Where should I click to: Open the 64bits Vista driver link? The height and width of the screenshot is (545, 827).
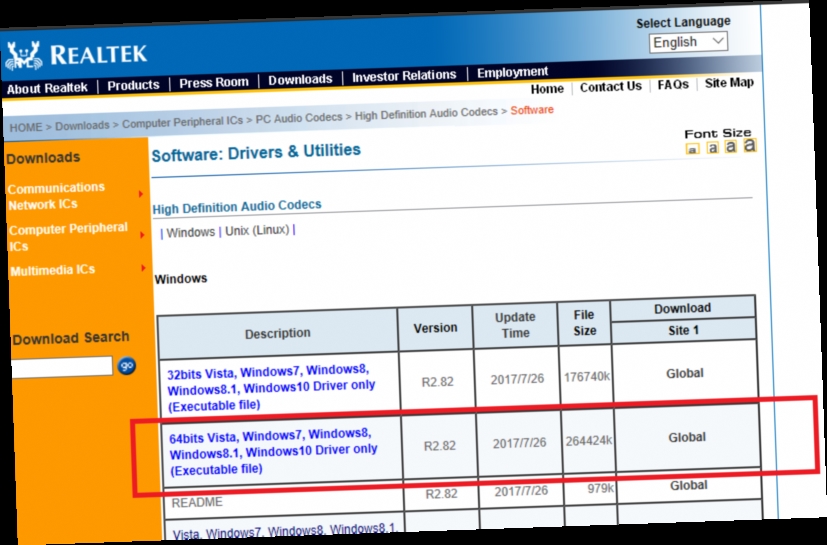273,452
